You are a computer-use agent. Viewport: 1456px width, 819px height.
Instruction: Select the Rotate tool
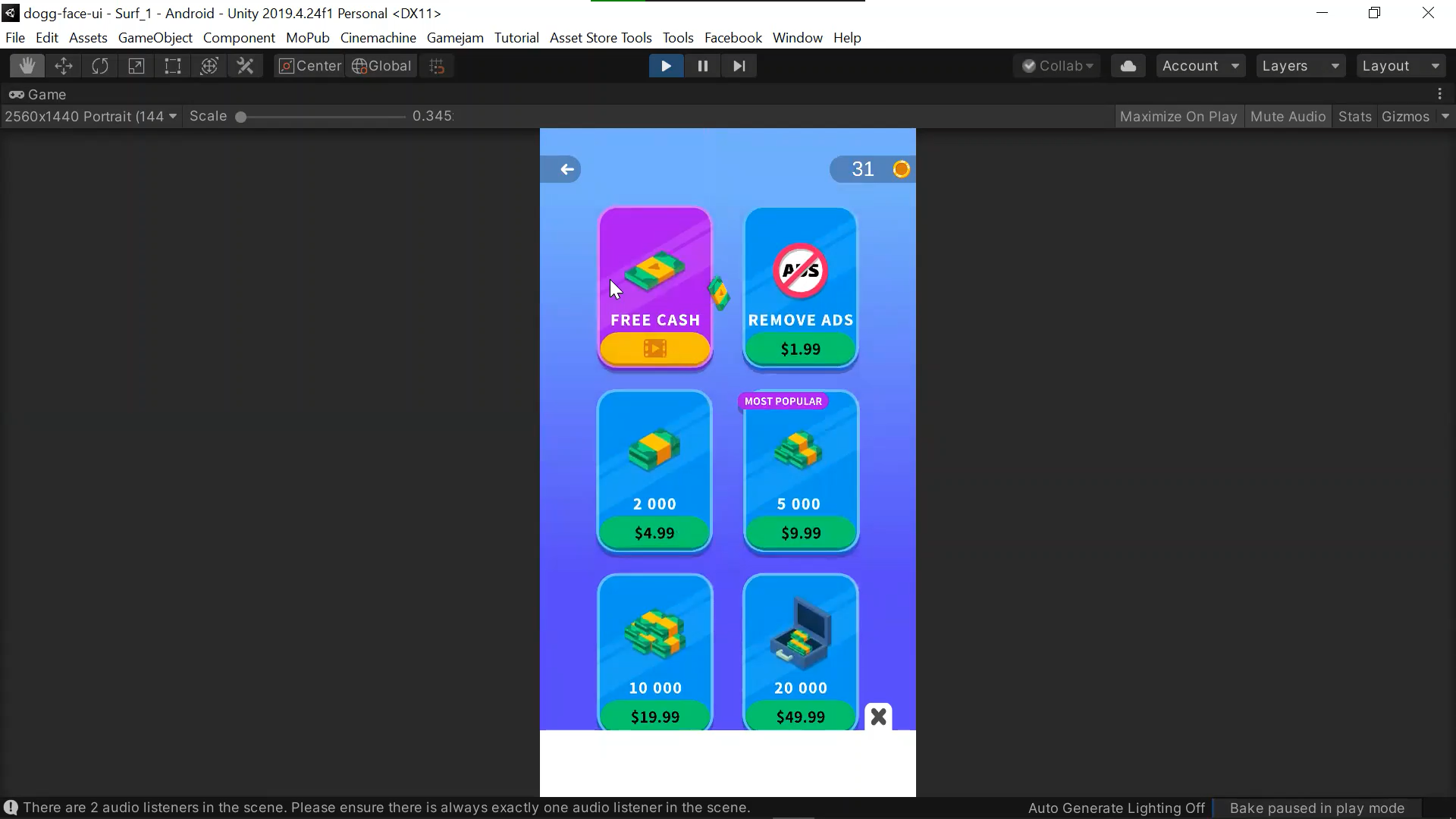pyautogui.click(x=100, y=66)
